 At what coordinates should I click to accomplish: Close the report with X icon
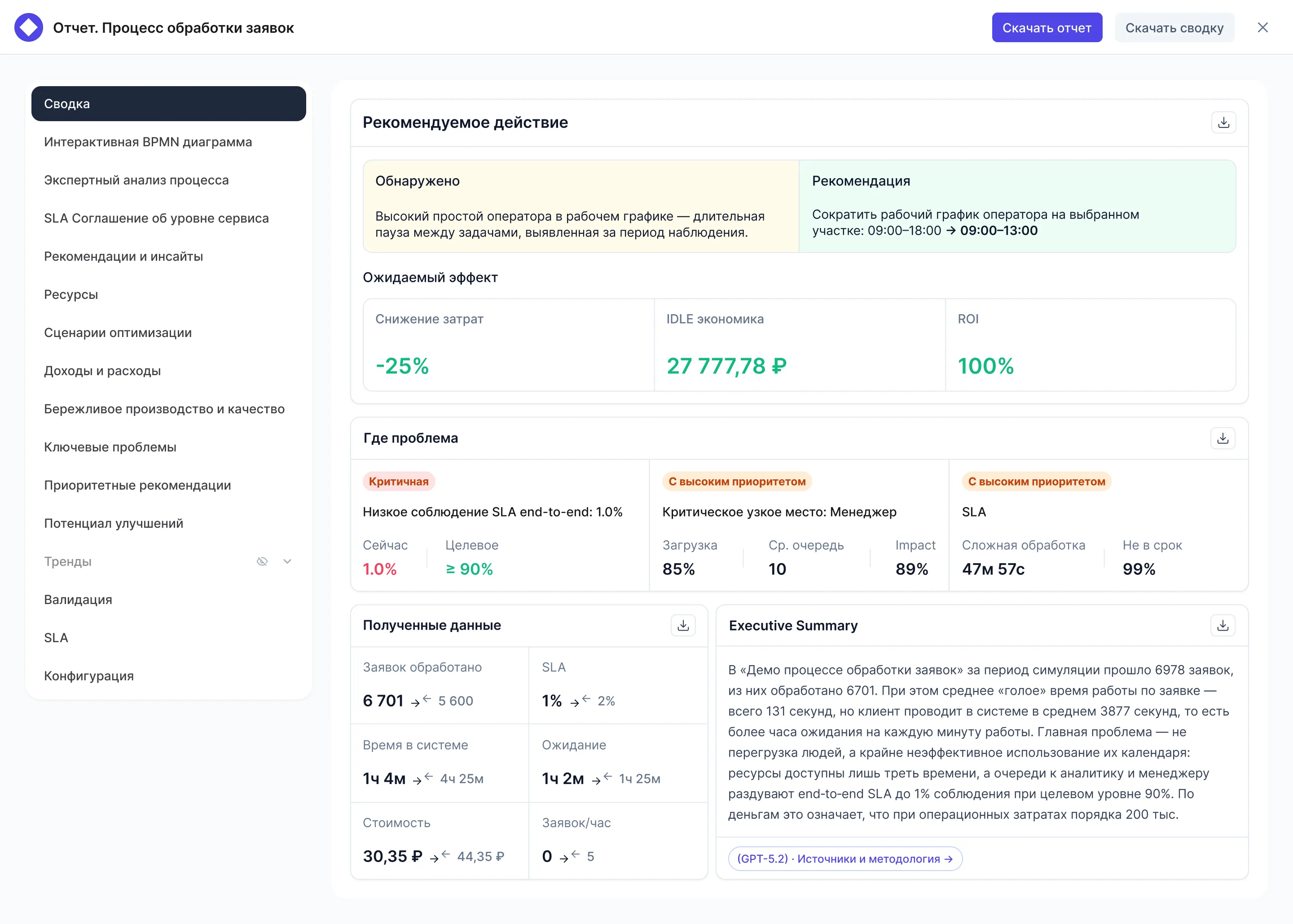tap(1262, 27)
